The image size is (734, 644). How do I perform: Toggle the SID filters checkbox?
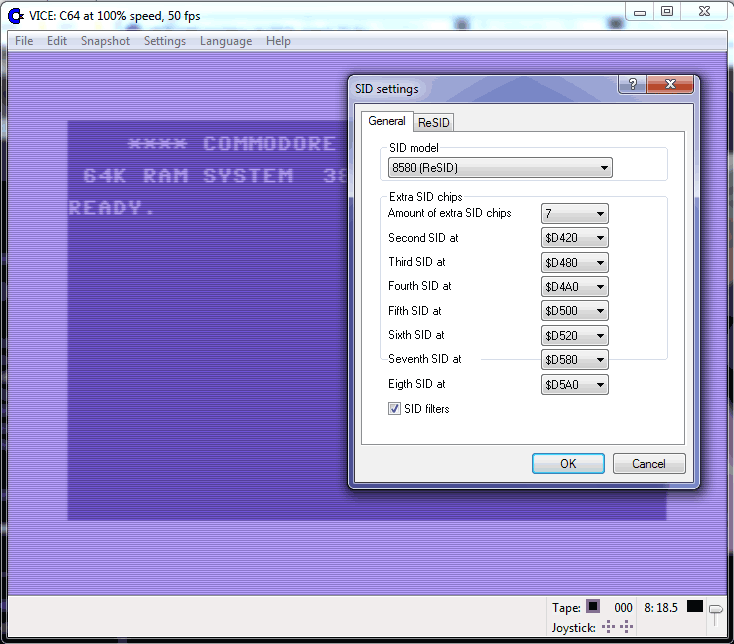pyautogui.click(x=394, y=409)
